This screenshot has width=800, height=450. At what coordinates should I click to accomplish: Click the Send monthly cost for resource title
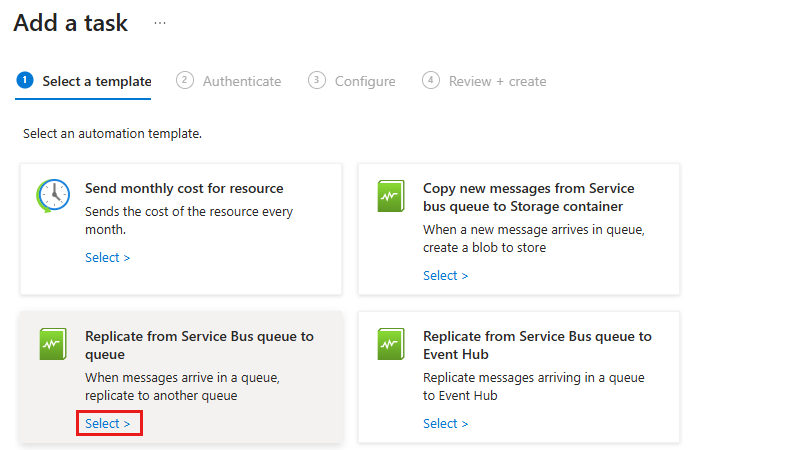tap(184, 188)
